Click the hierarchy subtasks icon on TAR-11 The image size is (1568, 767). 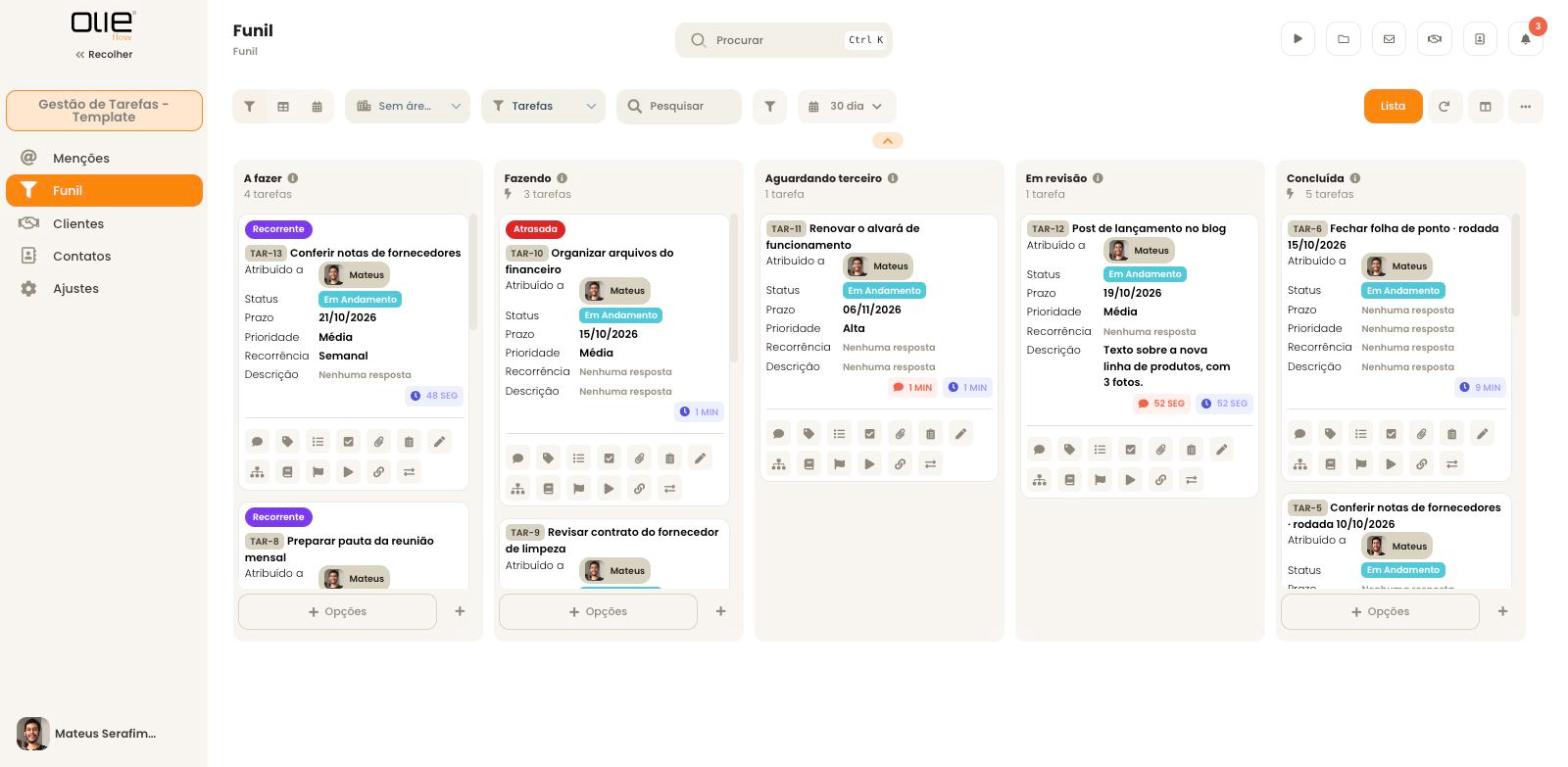[778, 463]
